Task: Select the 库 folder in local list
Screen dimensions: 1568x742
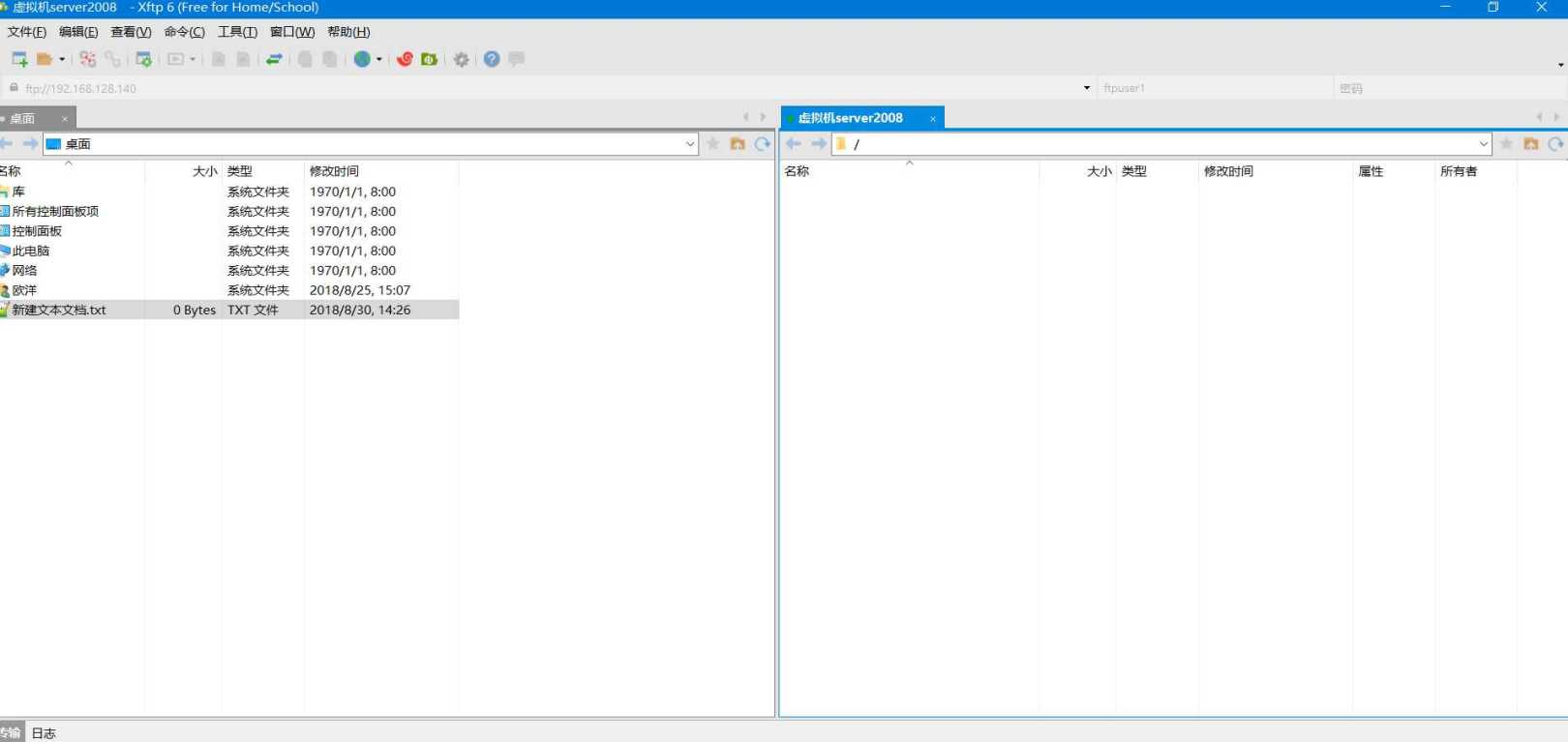Action: tap(18, 192)
